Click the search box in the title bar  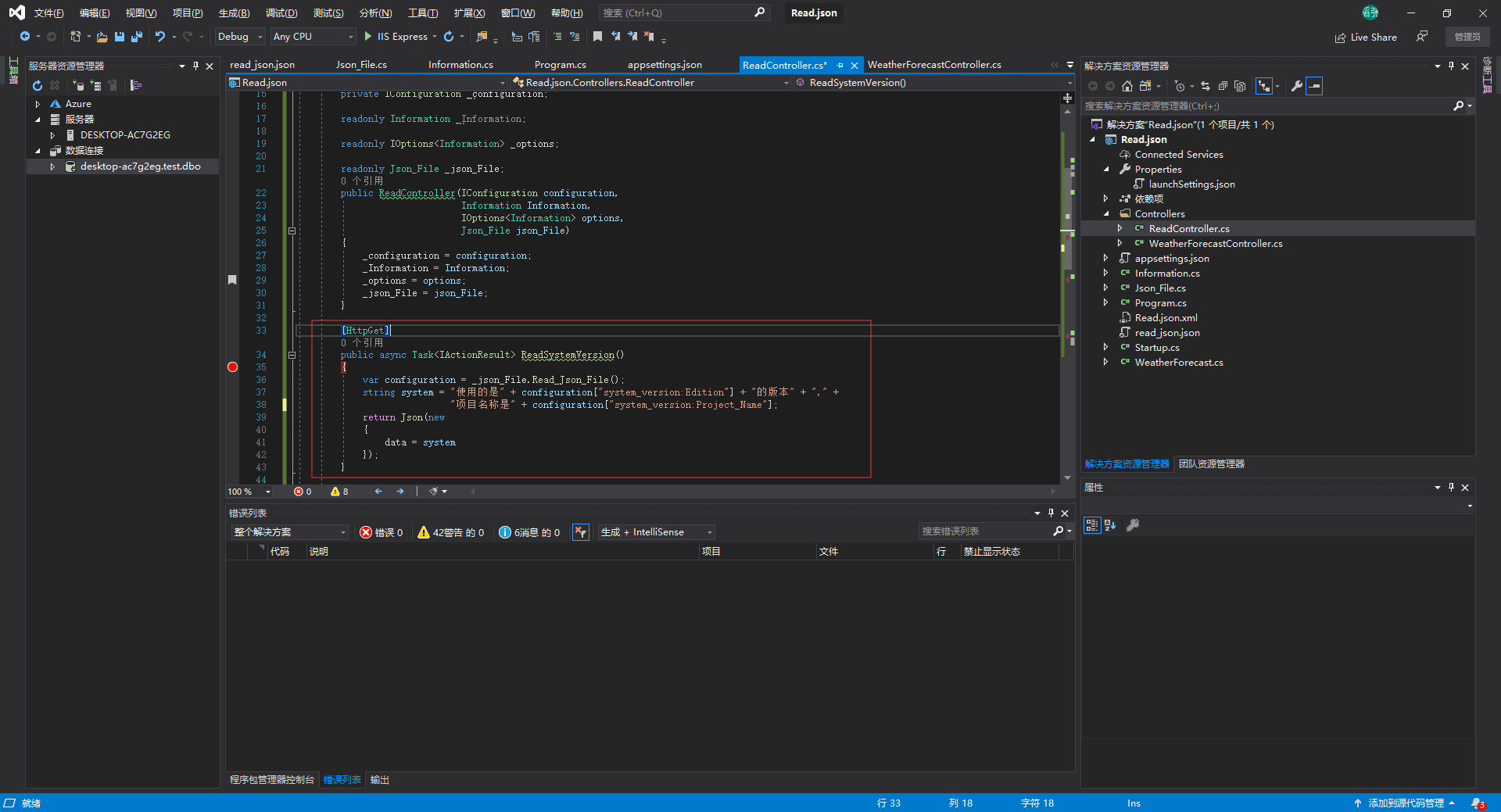click(x=684, y=13)
